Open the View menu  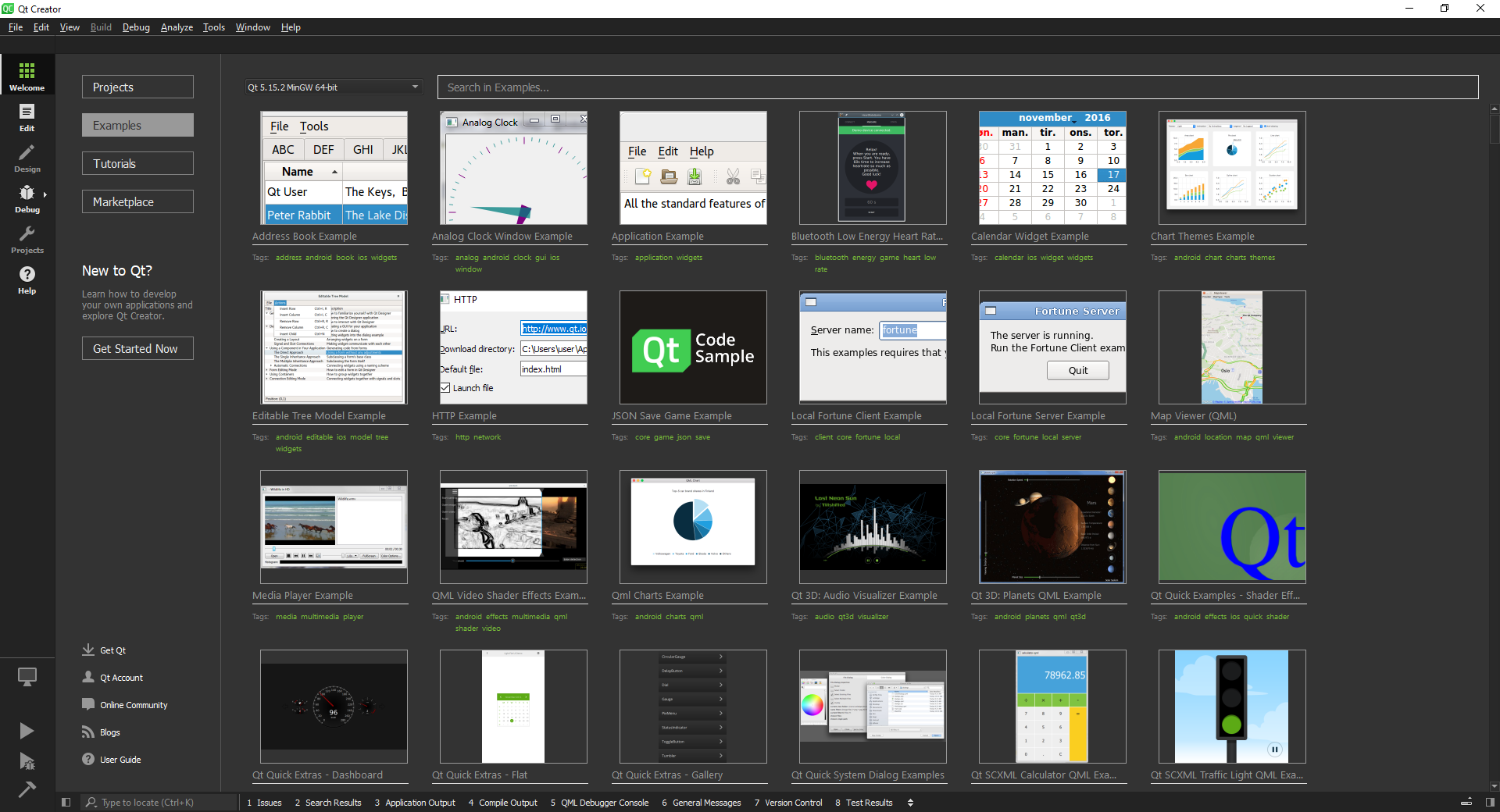coord(70,27)
